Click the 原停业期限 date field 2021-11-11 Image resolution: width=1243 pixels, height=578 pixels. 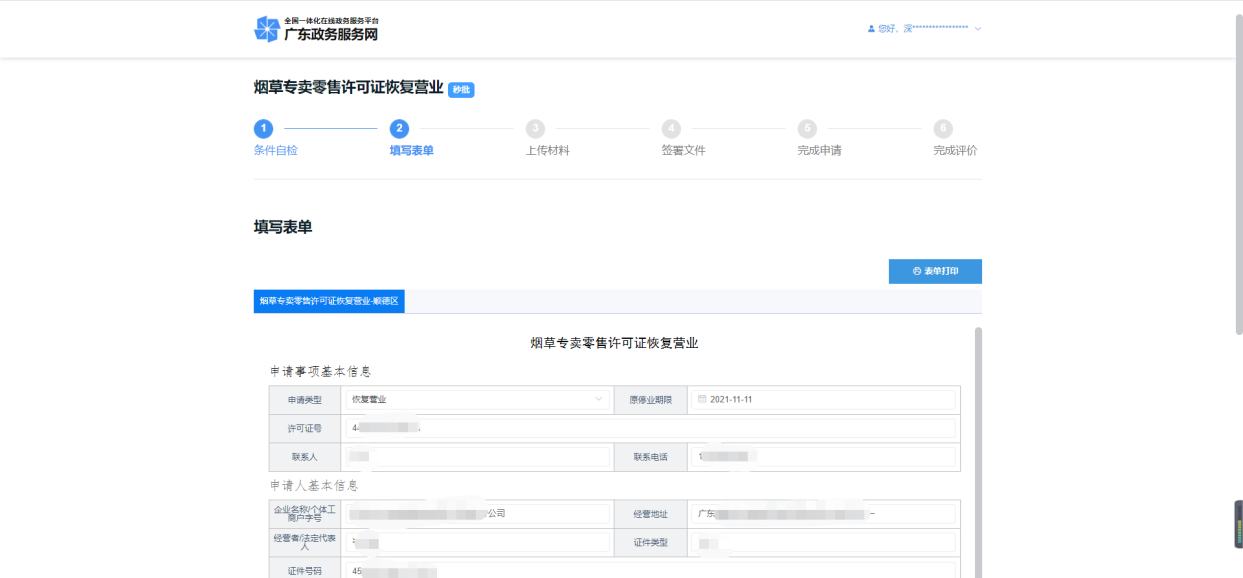(824, 399)
